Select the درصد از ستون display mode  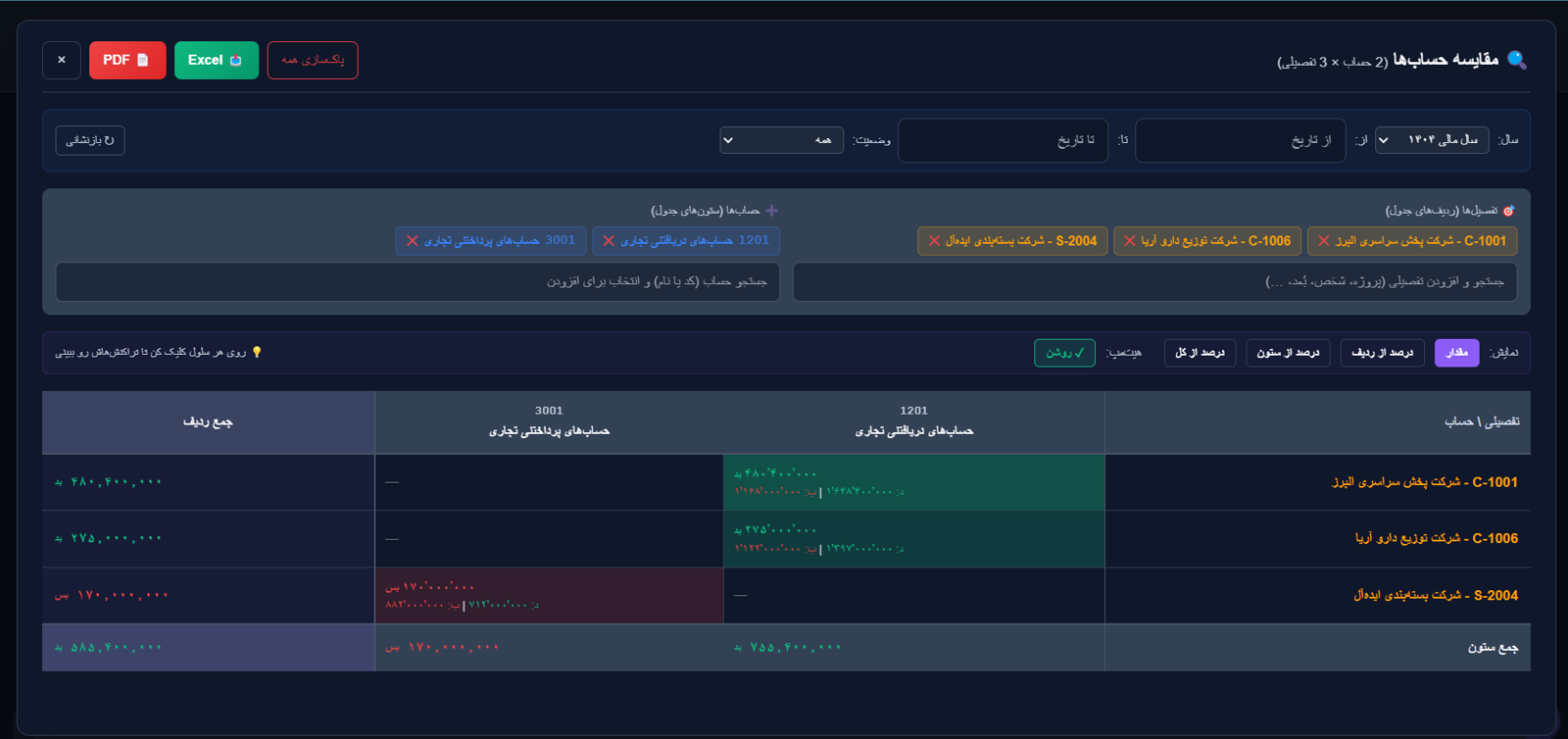pos(1288,353)
